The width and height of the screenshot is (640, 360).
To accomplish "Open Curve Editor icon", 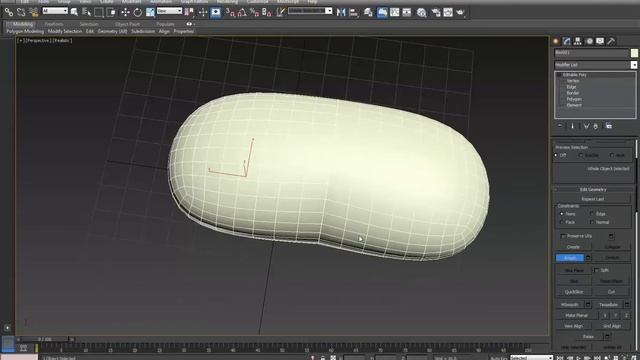I will 394,13.
